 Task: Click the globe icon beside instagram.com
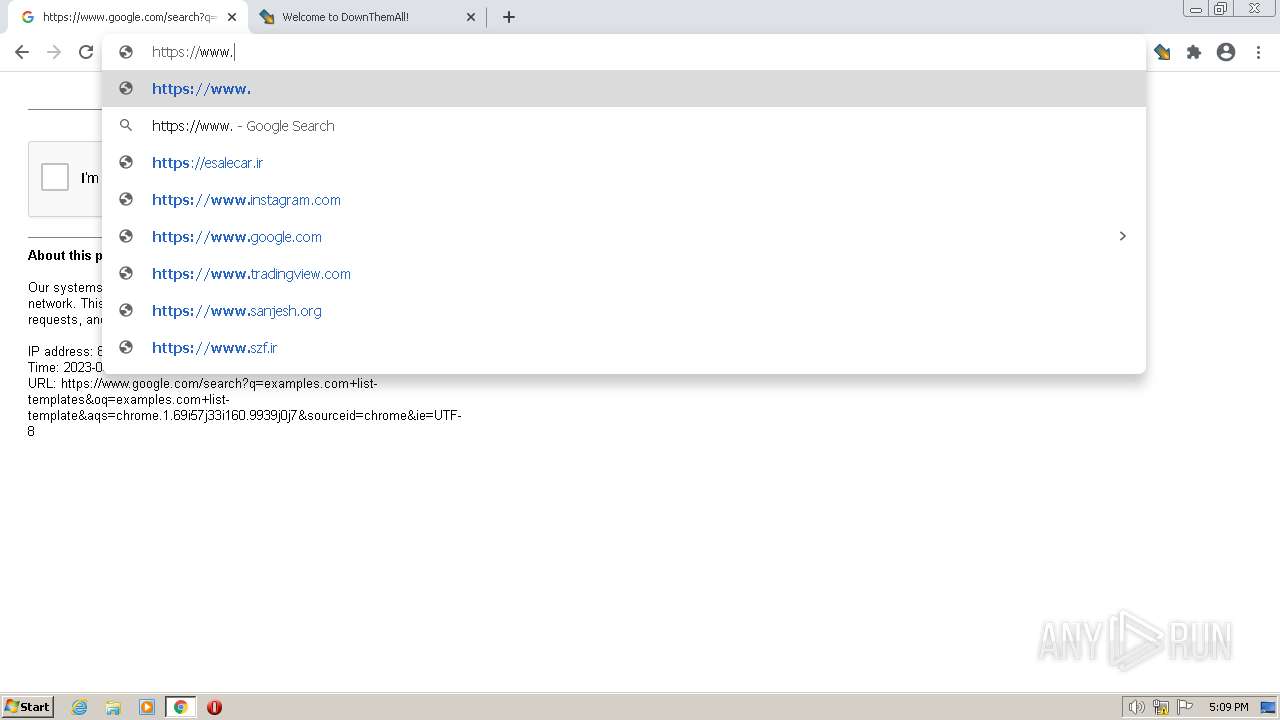(x=126, y=199)
